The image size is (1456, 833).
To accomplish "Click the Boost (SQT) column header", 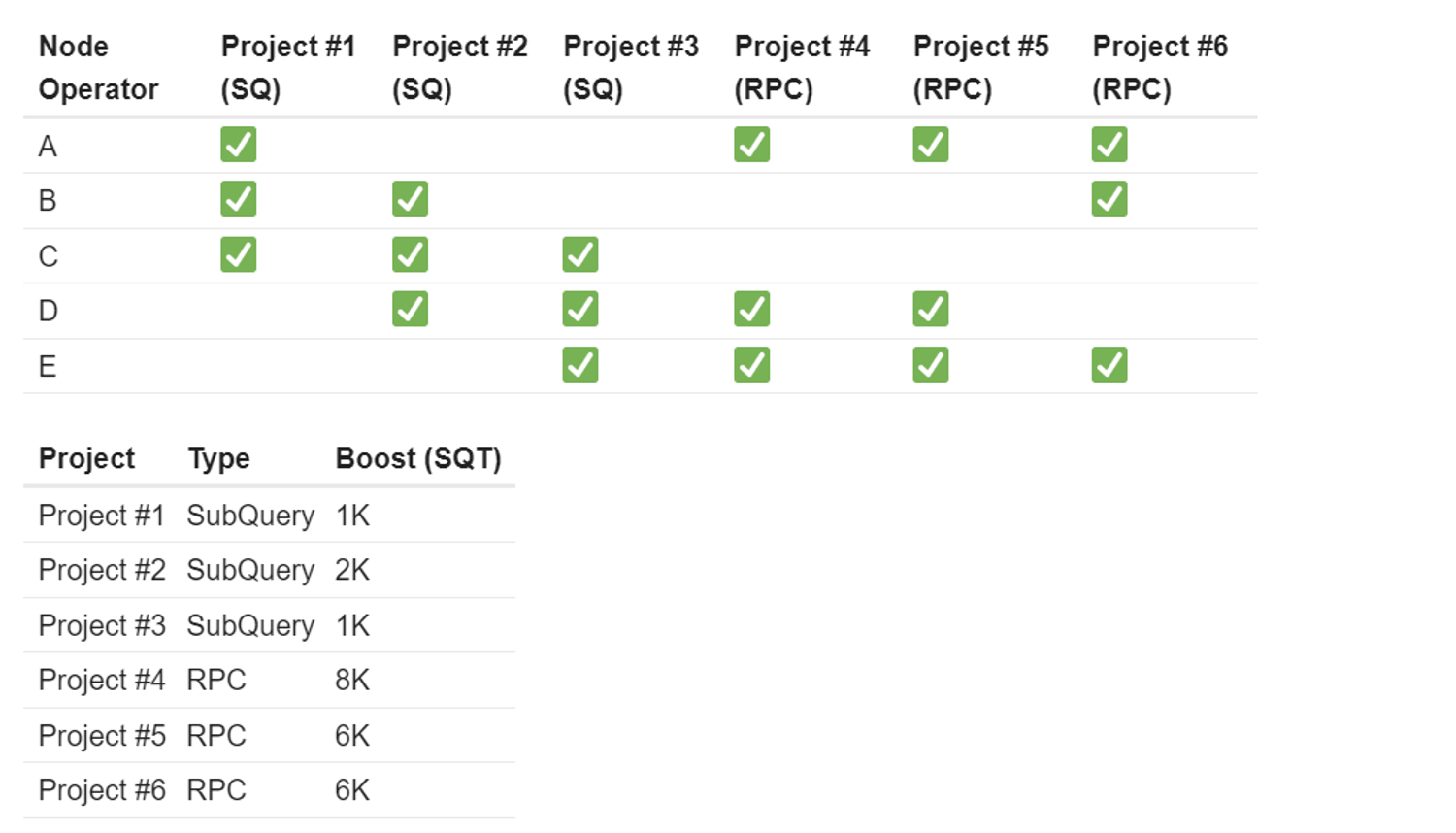I will [x=418, y=458].
